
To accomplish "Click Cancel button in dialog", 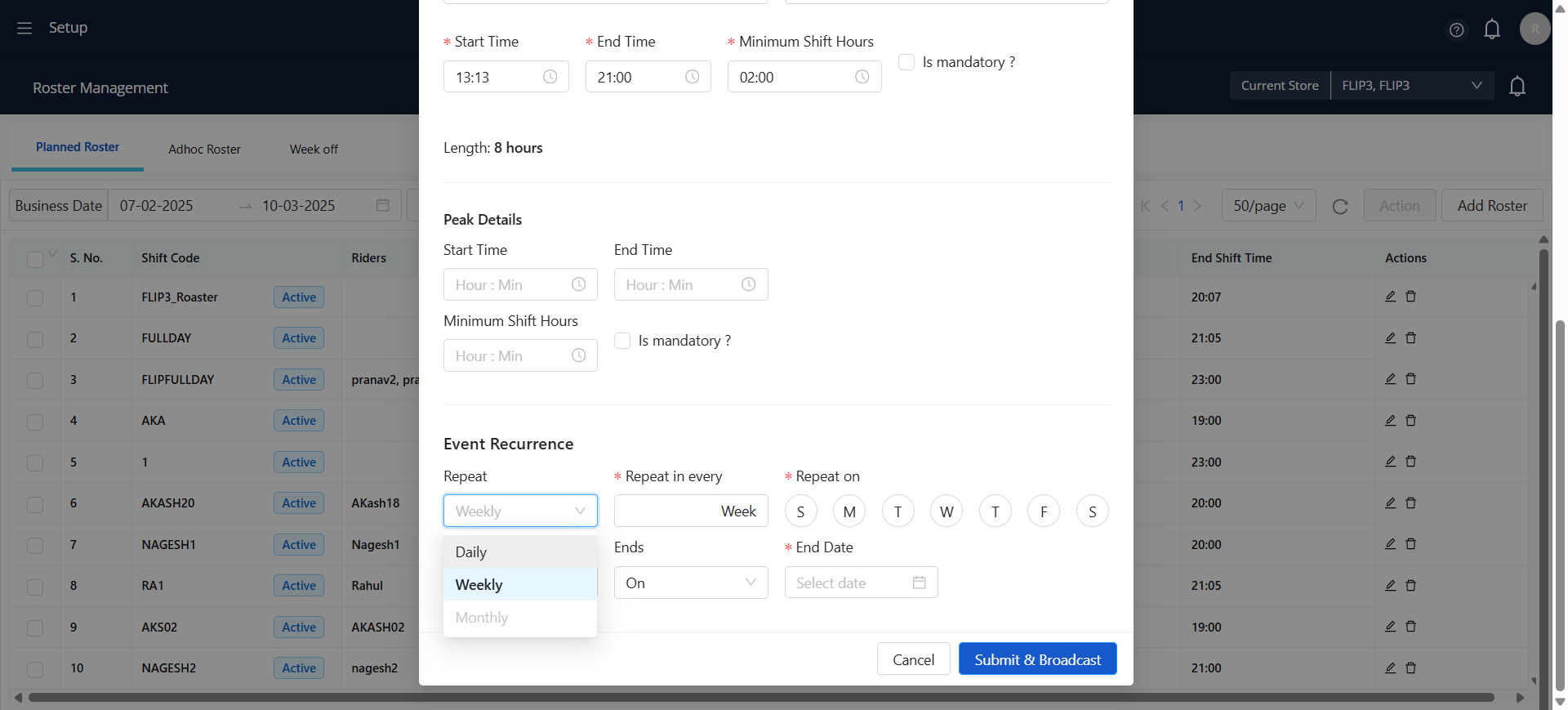I will pyautogui.click(x=913, y=659).
